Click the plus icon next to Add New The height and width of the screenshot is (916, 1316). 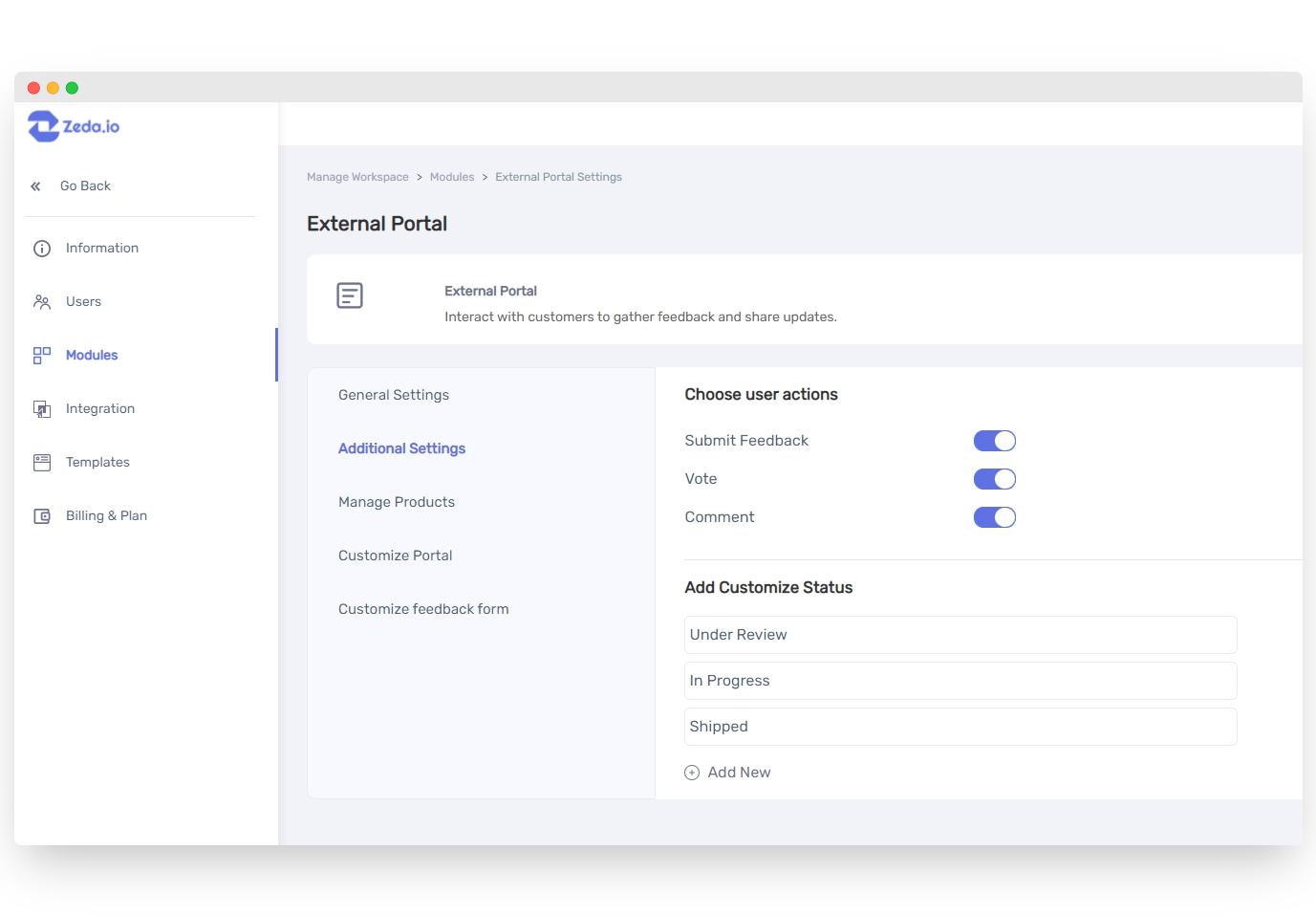tap(691, 772)
